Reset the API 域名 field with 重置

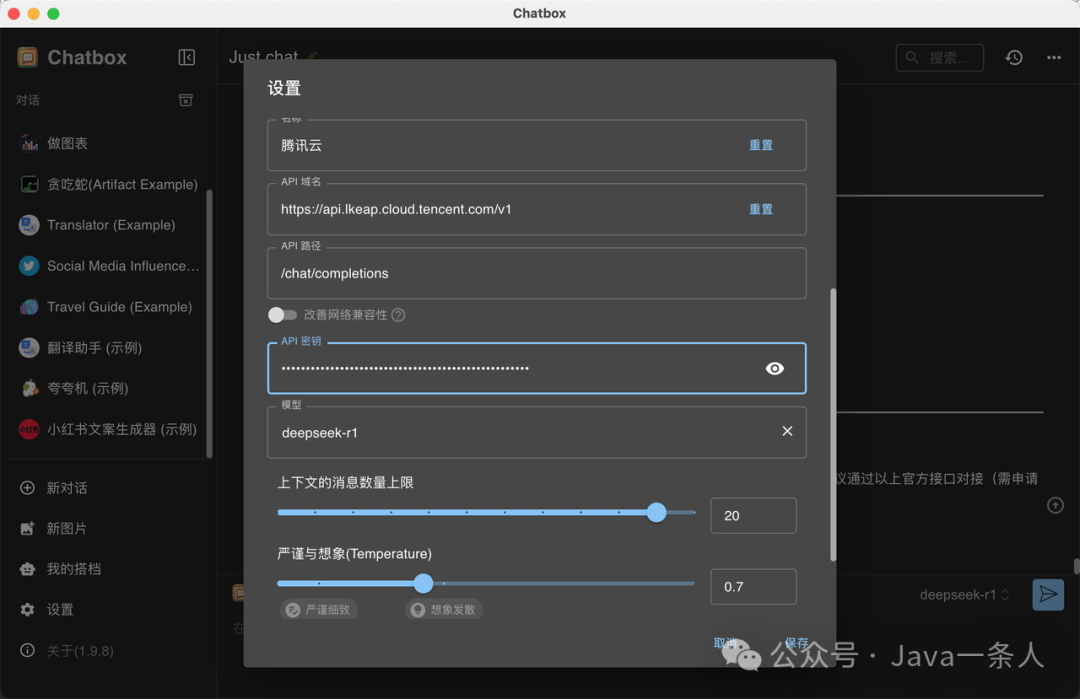760,209
